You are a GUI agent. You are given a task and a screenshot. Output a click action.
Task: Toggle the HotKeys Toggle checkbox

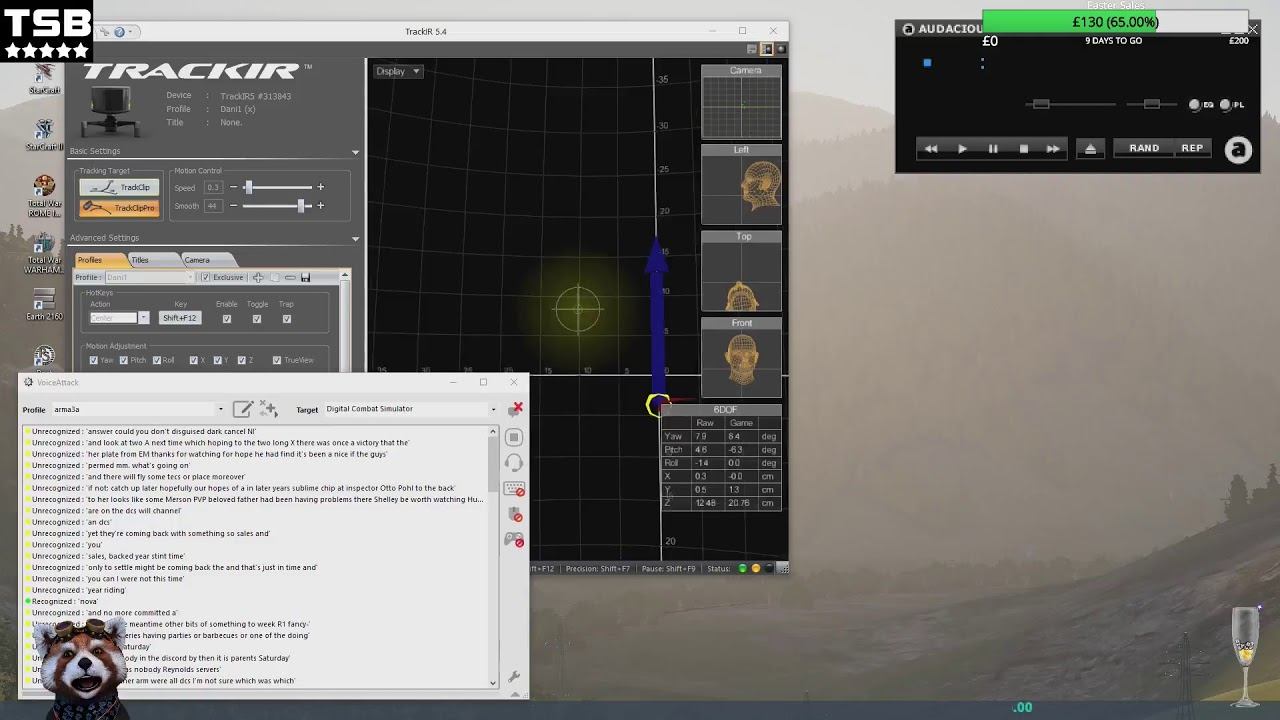[x=257, y=319]
